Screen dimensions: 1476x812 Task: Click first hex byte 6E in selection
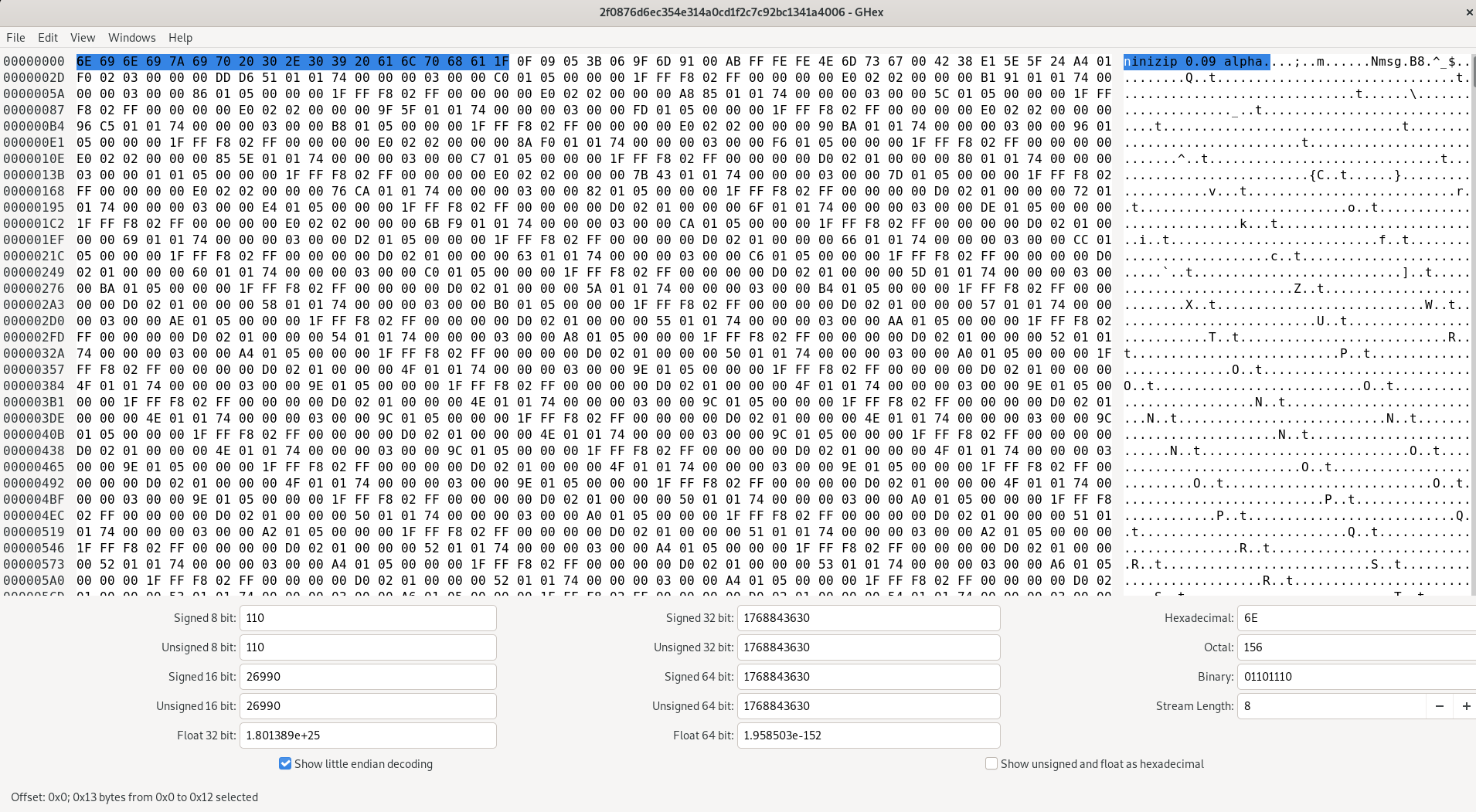point(84,61)
